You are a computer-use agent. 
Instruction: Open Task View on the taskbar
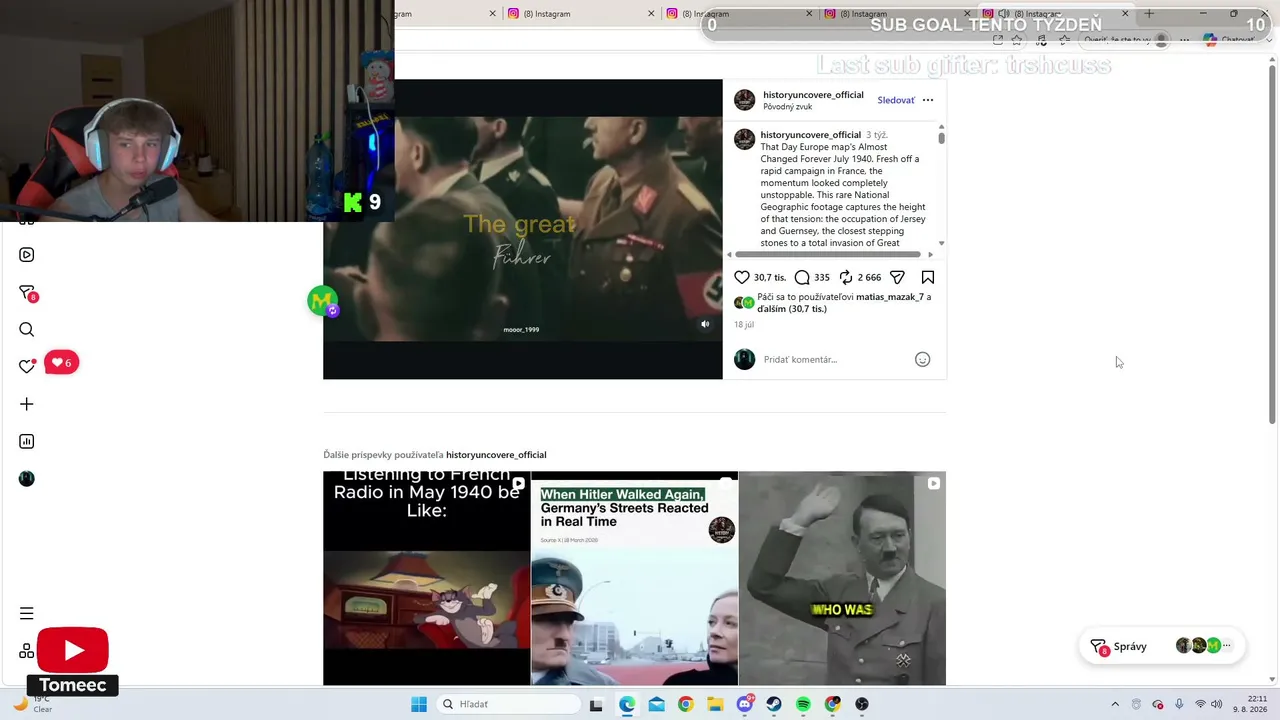tap(596, 704)
